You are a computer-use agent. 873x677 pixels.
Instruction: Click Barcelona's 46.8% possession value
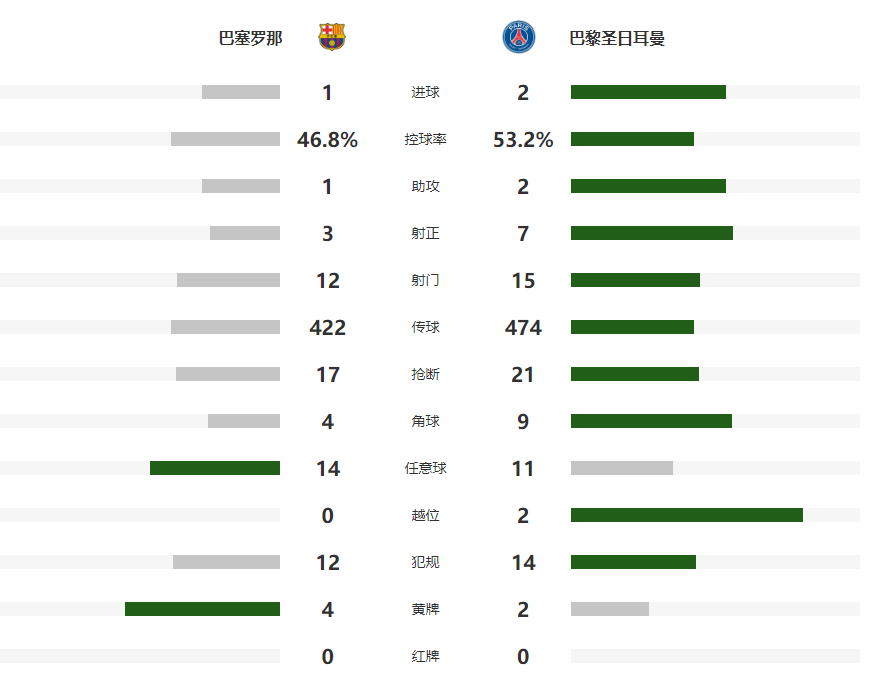[327, 140]
